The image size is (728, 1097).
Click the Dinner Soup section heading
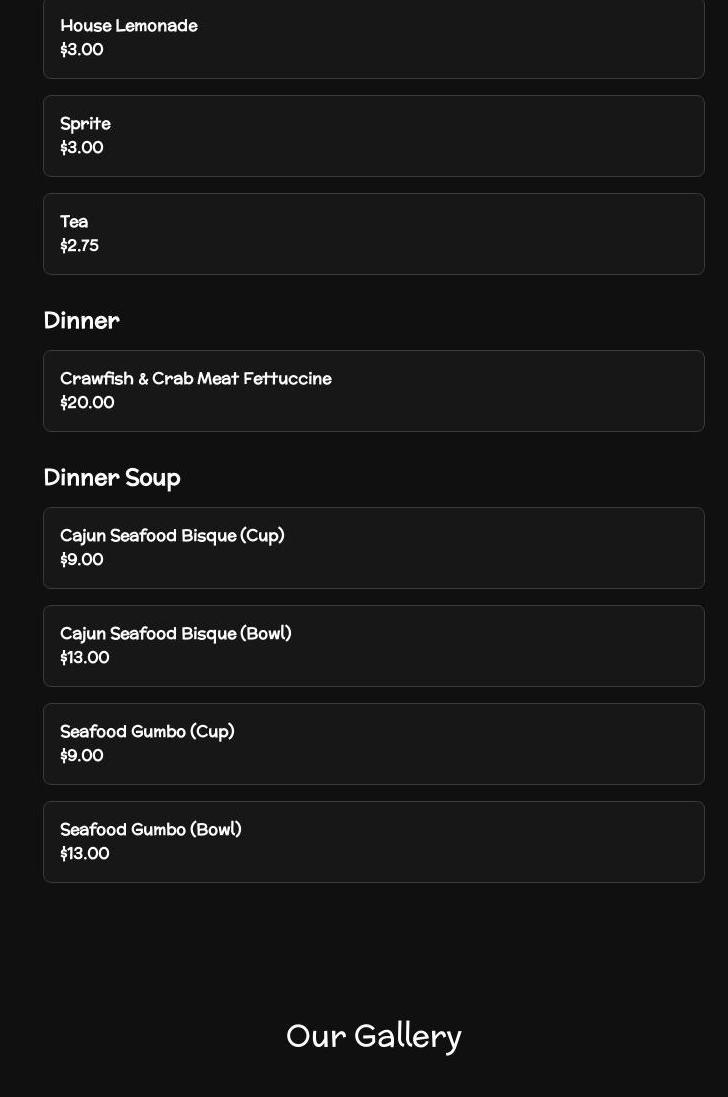(x=112, y=478)
